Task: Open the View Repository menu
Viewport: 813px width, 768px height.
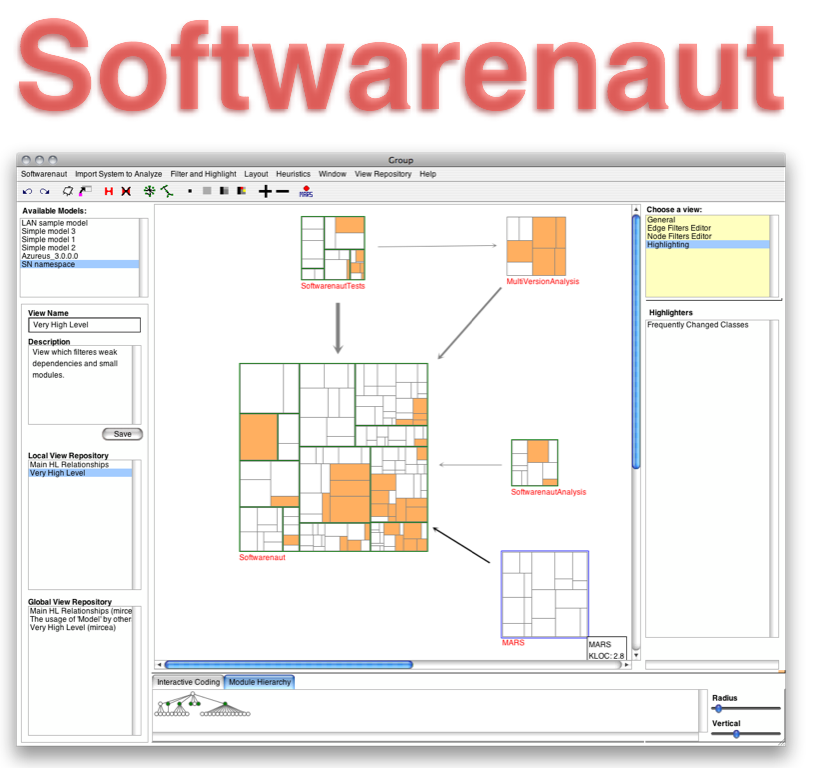Action: coord(383,174)
